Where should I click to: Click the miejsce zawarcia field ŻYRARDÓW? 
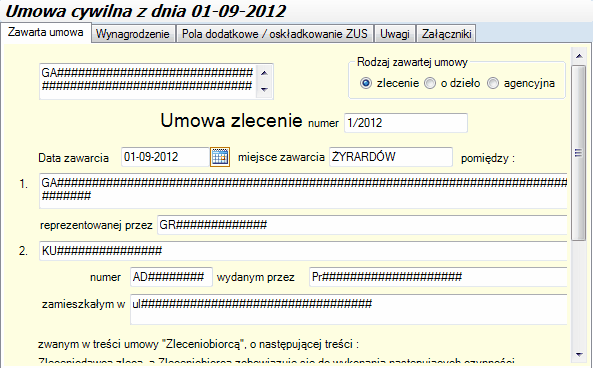391,157
